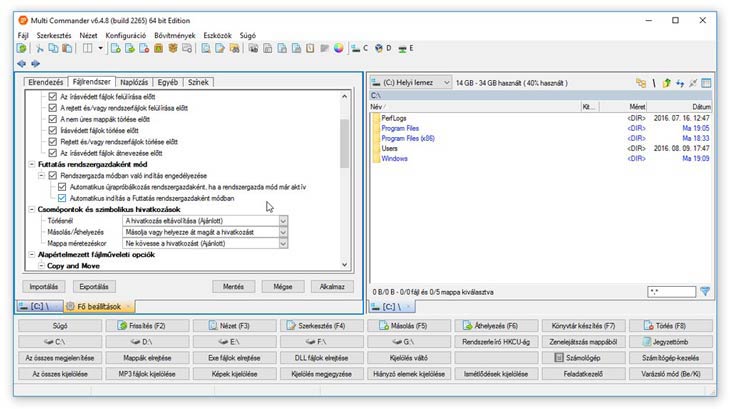Click the filter funnel icon
The height and width of the screenshot is (409, 730).
(x=705, y=291)
